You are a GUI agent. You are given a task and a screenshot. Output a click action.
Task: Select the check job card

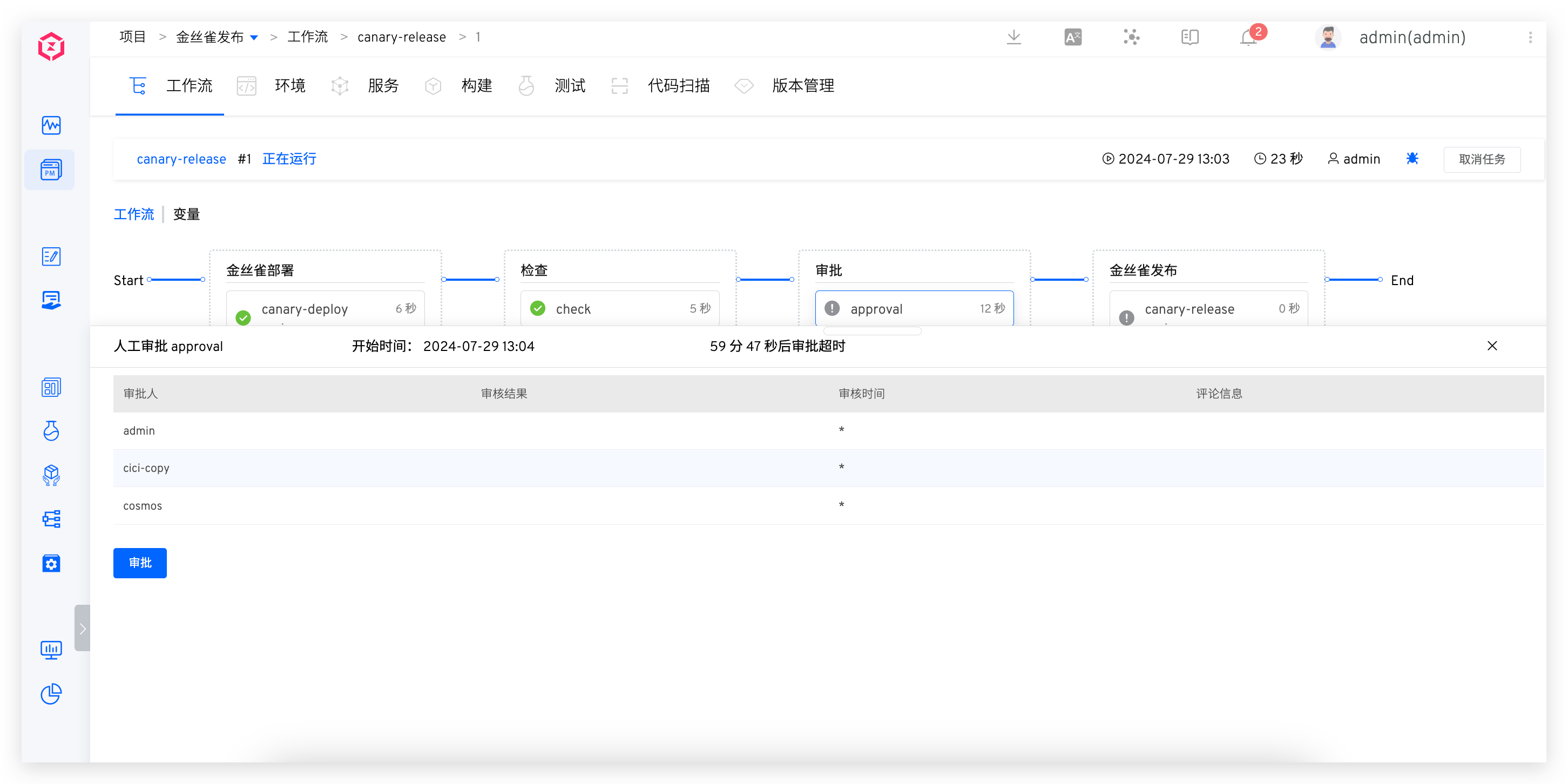tap(620, 309)
